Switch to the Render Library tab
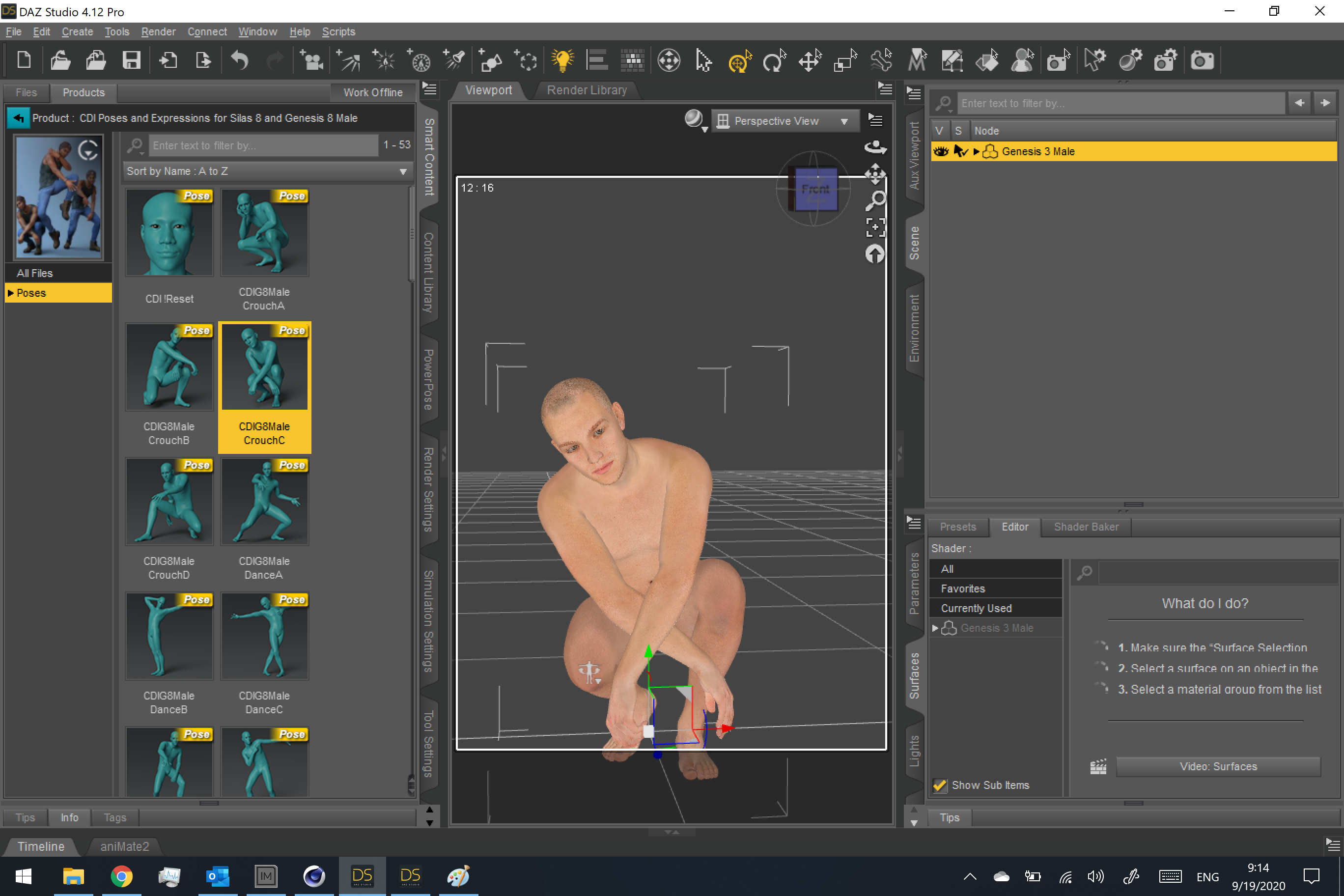Screen dimensions: 1344x896 pyautogui.click(x=587, y=90)
